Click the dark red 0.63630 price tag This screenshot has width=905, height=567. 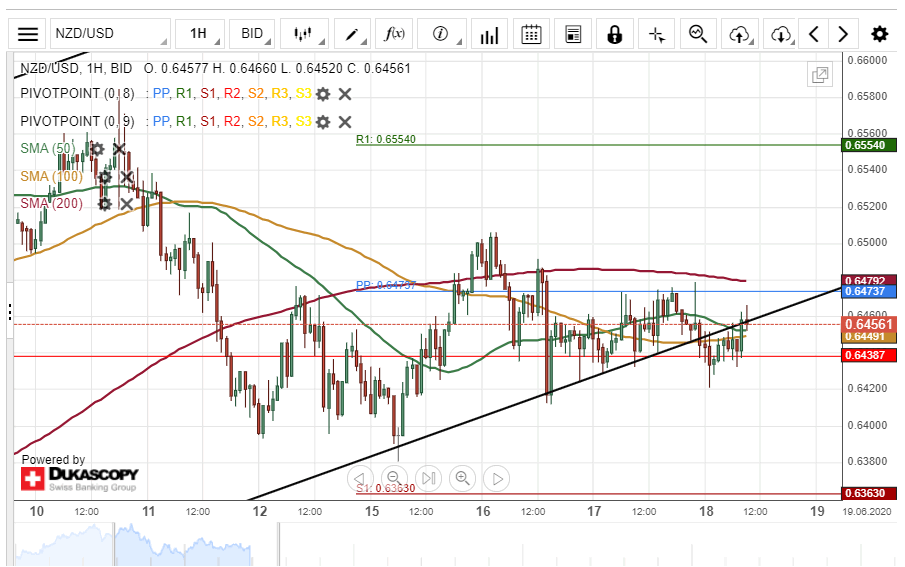pos(869,494)
